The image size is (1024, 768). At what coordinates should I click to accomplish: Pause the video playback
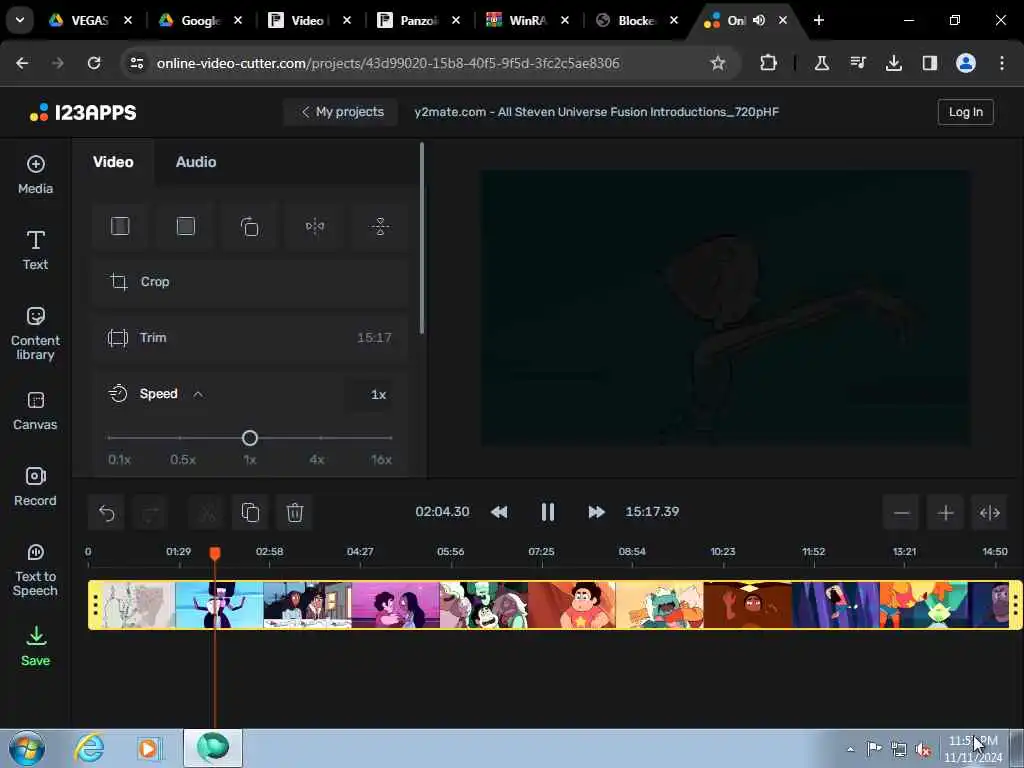pyautogui.click(x=547, y=512)
